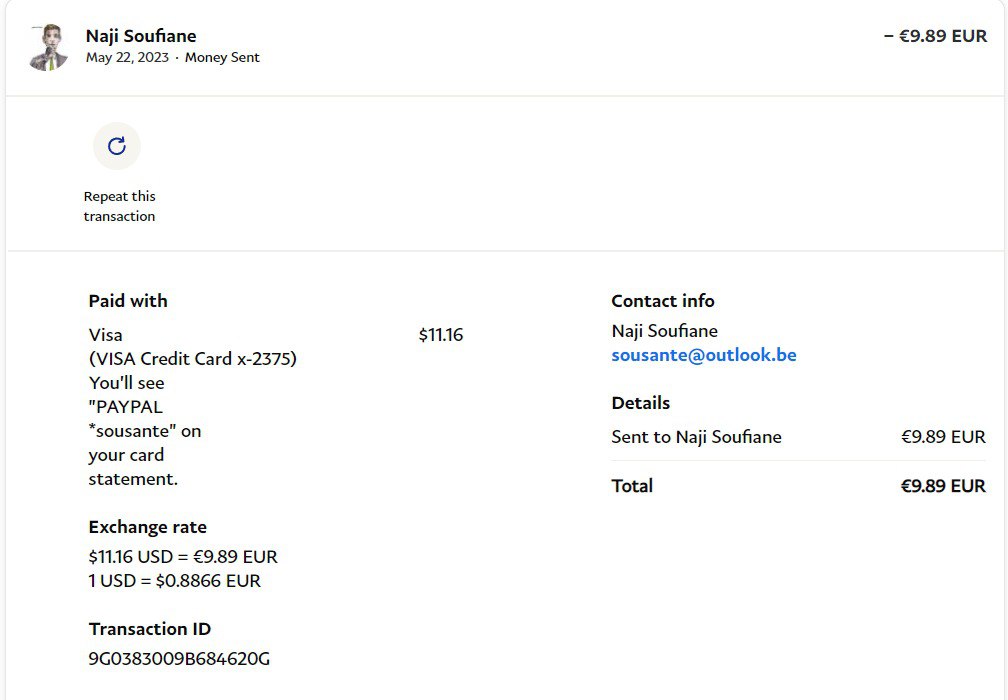The width and height of the screenshot is (1008, 700).
Task: Click the Total €9.89 EUR amount
Action: tap(942, 486)
